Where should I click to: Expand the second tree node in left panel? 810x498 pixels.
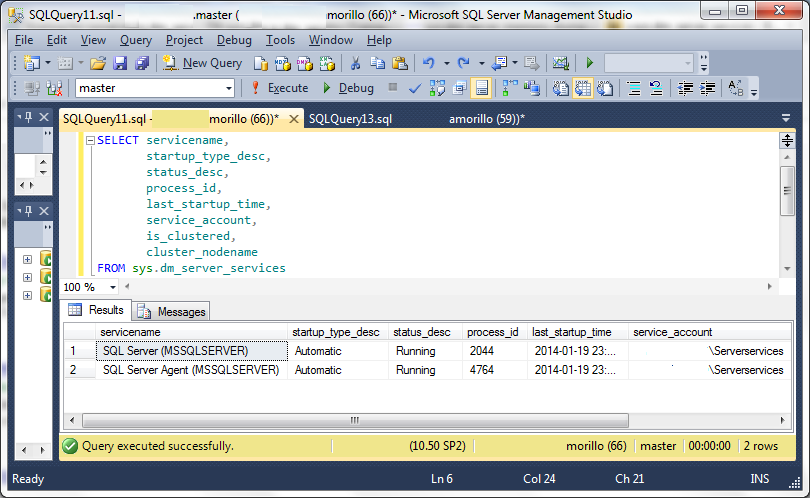click(x=27, y=277)
